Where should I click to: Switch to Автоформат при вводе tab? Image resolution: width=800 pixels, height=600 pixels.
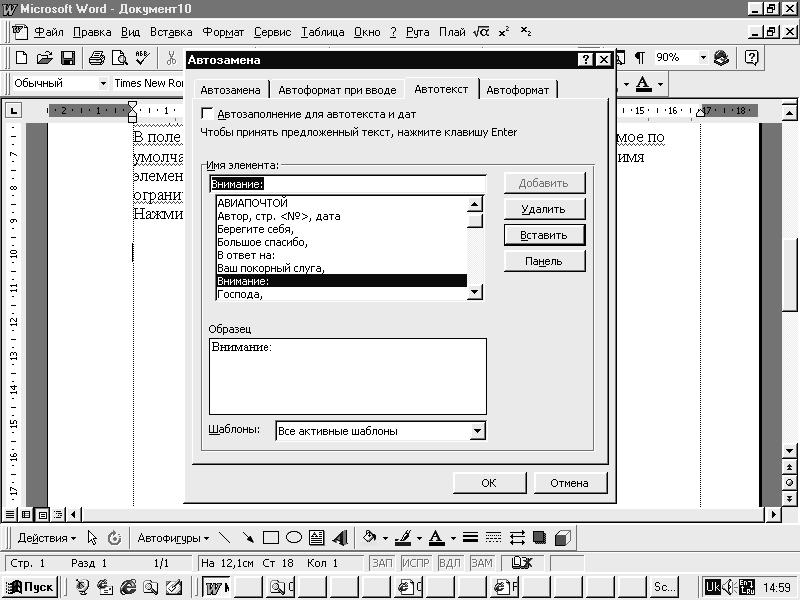pyautogui.click(x=337, y=90)
